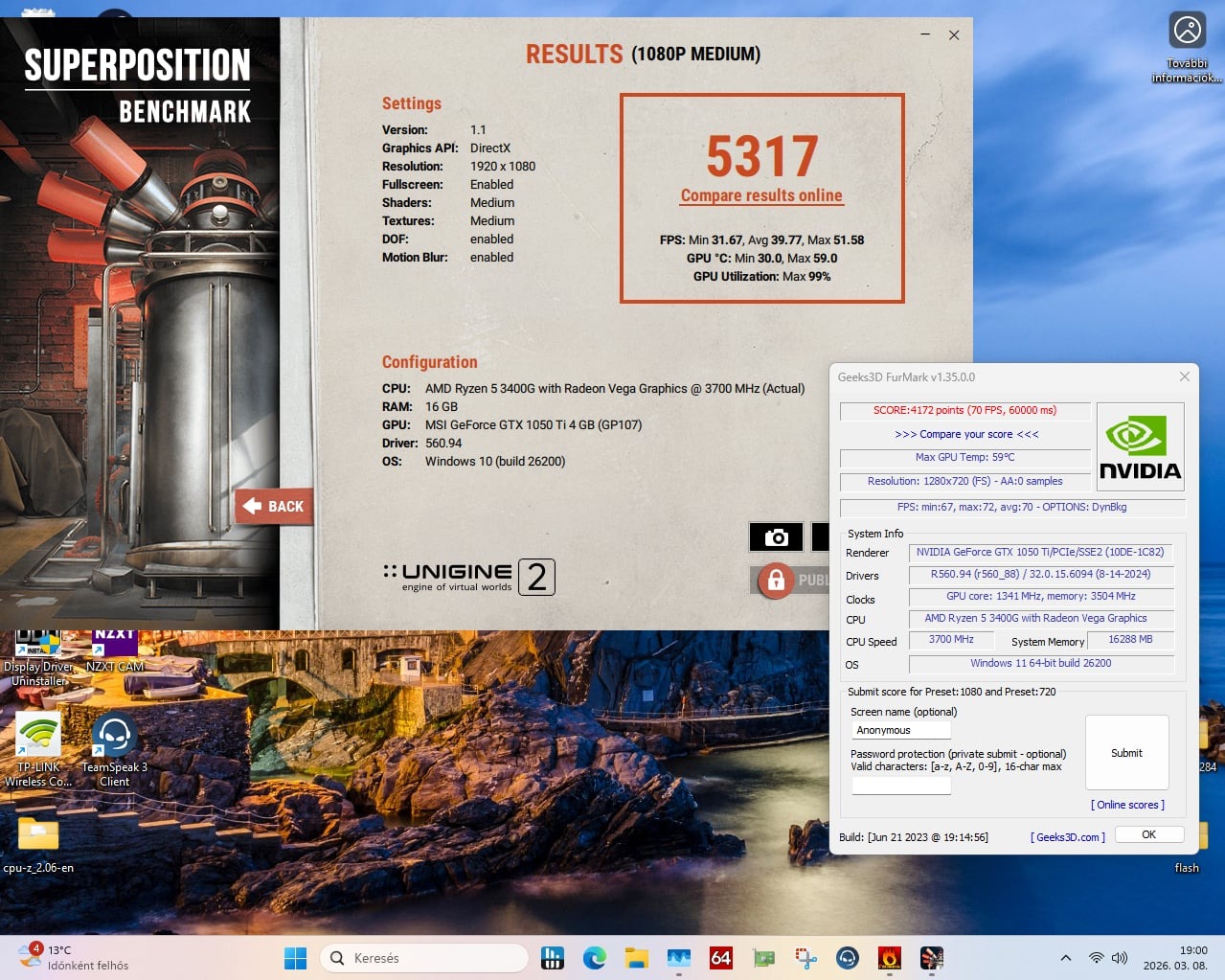The width and height of the screenshot is (1225, 980).
Task: Open the clock and date panel
Action: 1175,958
